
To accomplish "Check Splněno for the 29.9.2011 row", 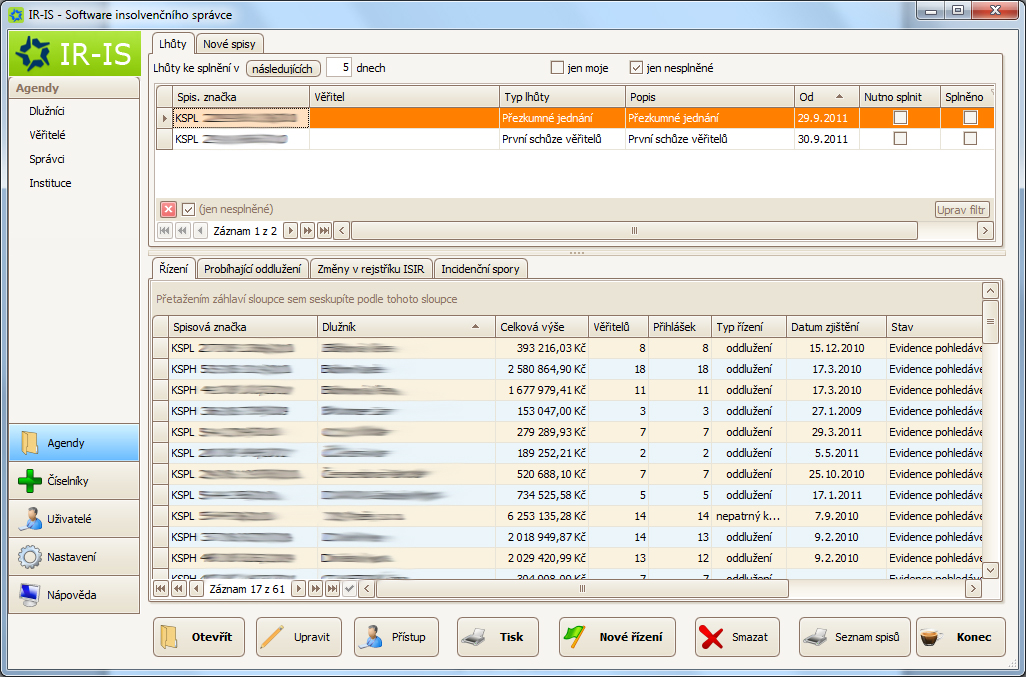I will click(970, 118).
